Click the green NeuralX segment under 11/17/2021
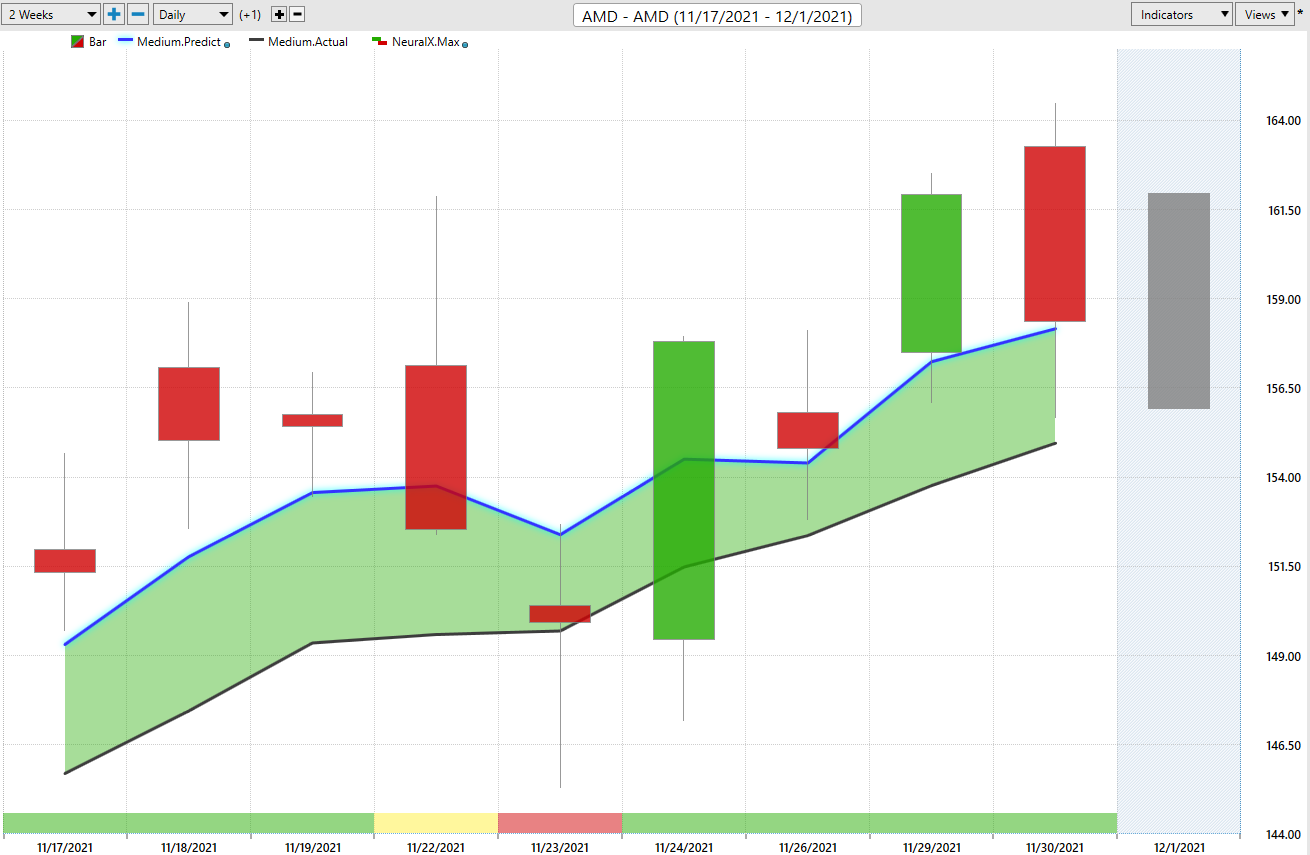 [65, 823]
